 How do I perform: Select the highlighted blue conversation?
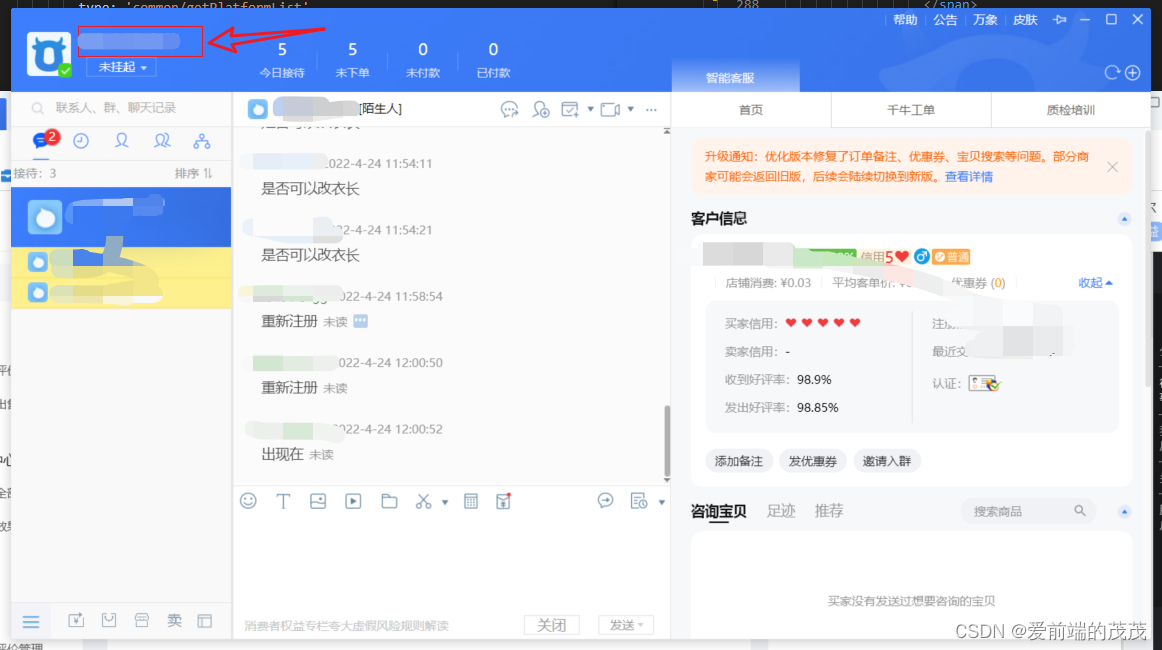pos(121,217)
